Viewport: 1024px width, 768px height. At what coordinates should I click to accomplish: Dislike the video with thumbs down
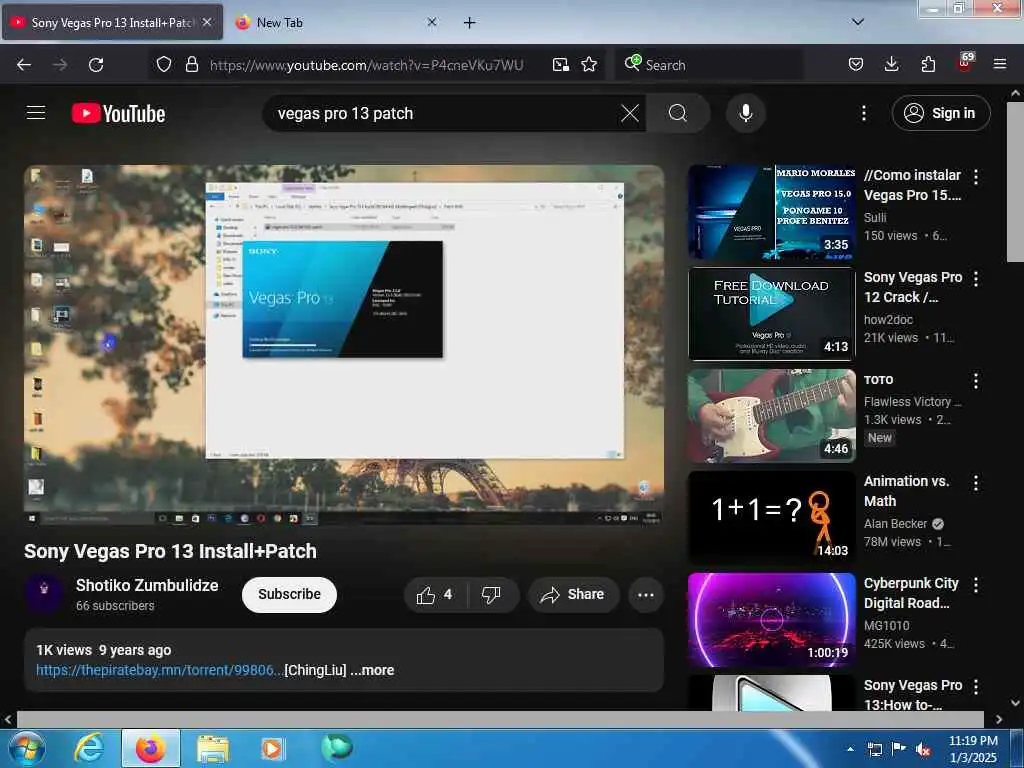pyautogui.click(x=491, y=595)
